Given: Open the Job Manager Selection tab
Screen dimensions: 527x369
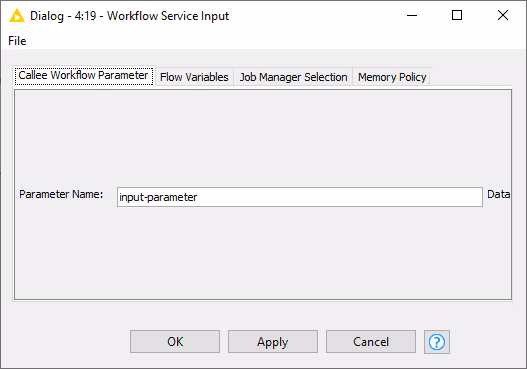Looking at the screenshot, I should (293, 77).
